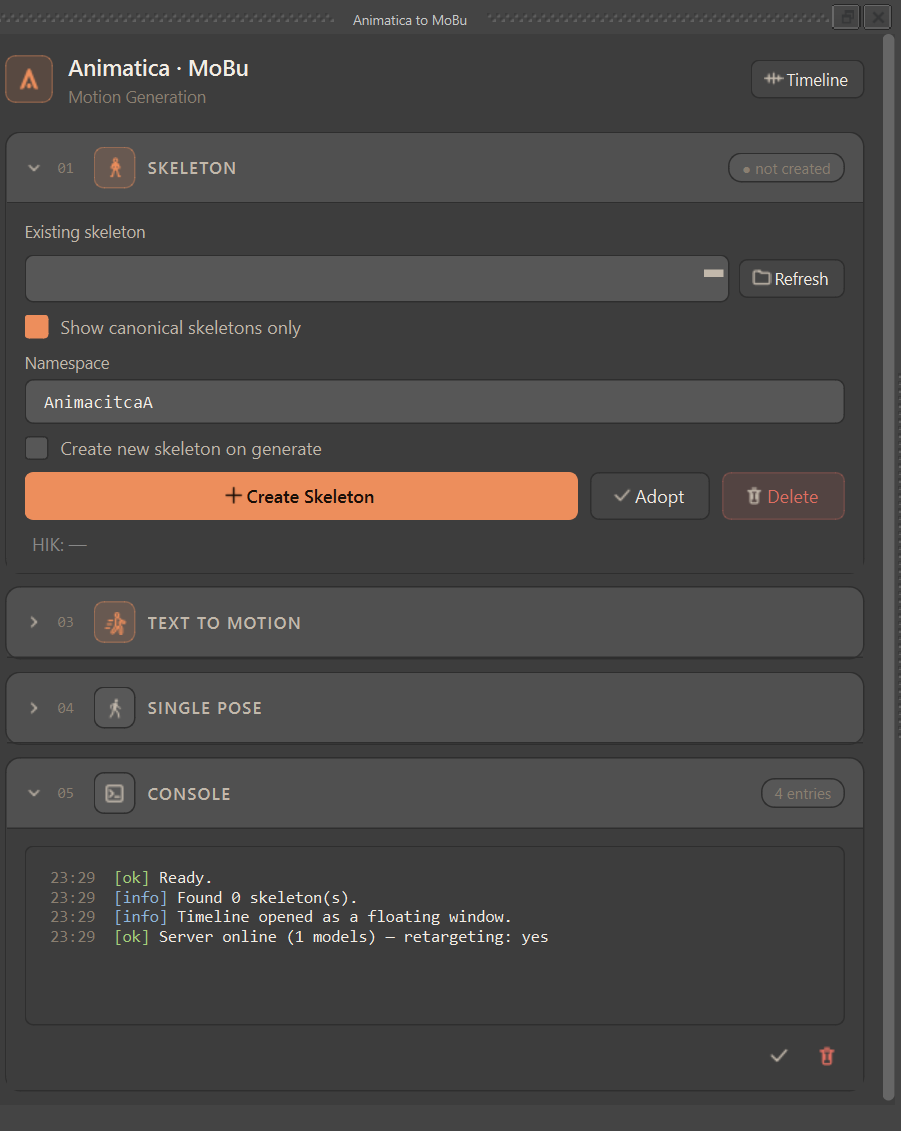This screenshot has height=1131, width=901.
Task: Collapse the 05 Console section
Action: click(34, 793)
